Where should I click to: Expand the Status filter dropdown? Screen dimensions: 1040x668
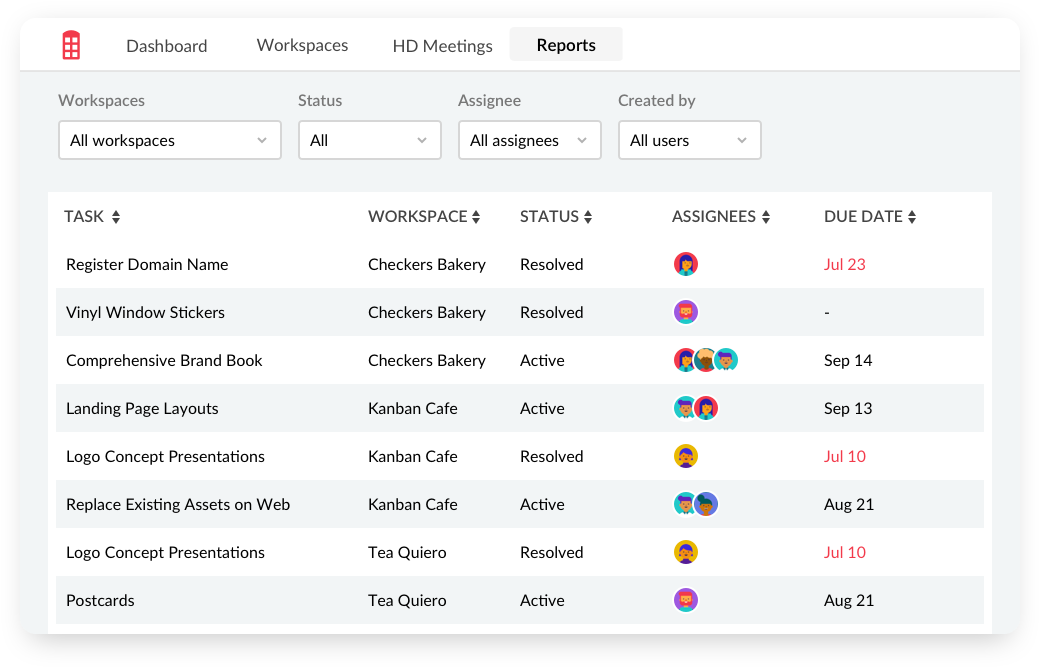(370, 140)
